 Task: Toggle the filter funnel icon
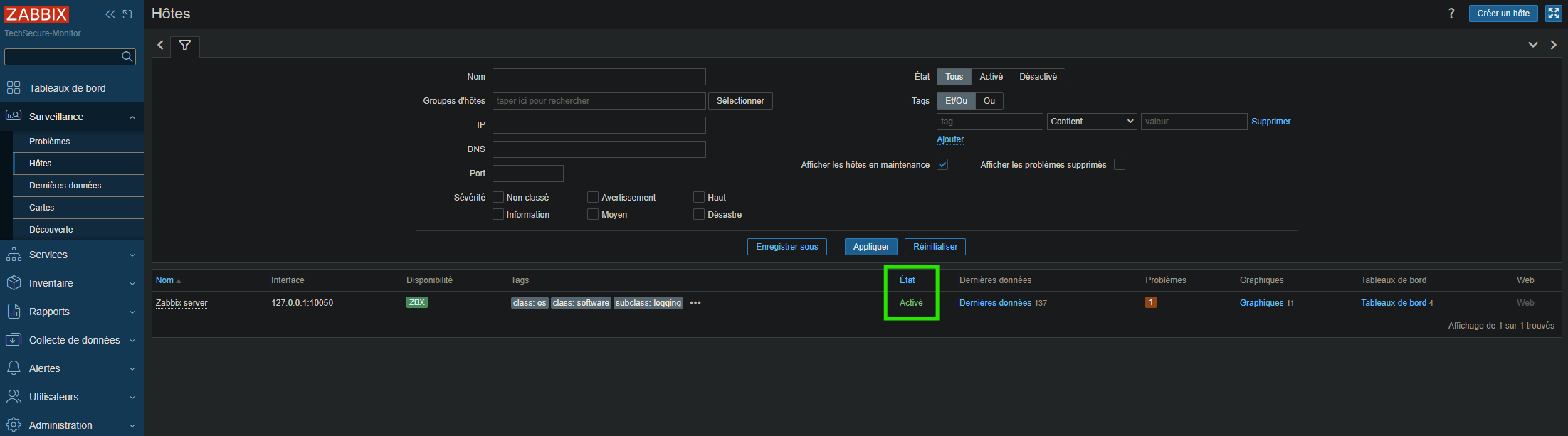[185, 46]
